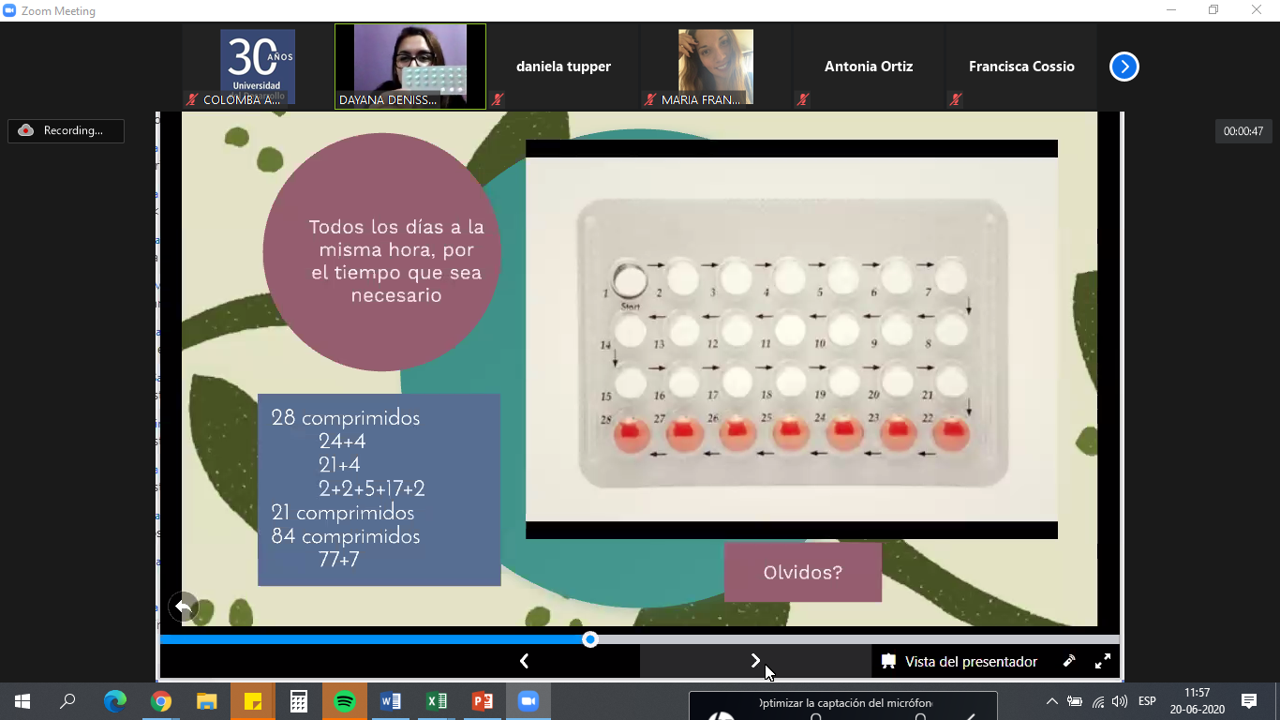
Task: Open Word from the taskbar
Action: pyautogui.click(x=390, y=701)
